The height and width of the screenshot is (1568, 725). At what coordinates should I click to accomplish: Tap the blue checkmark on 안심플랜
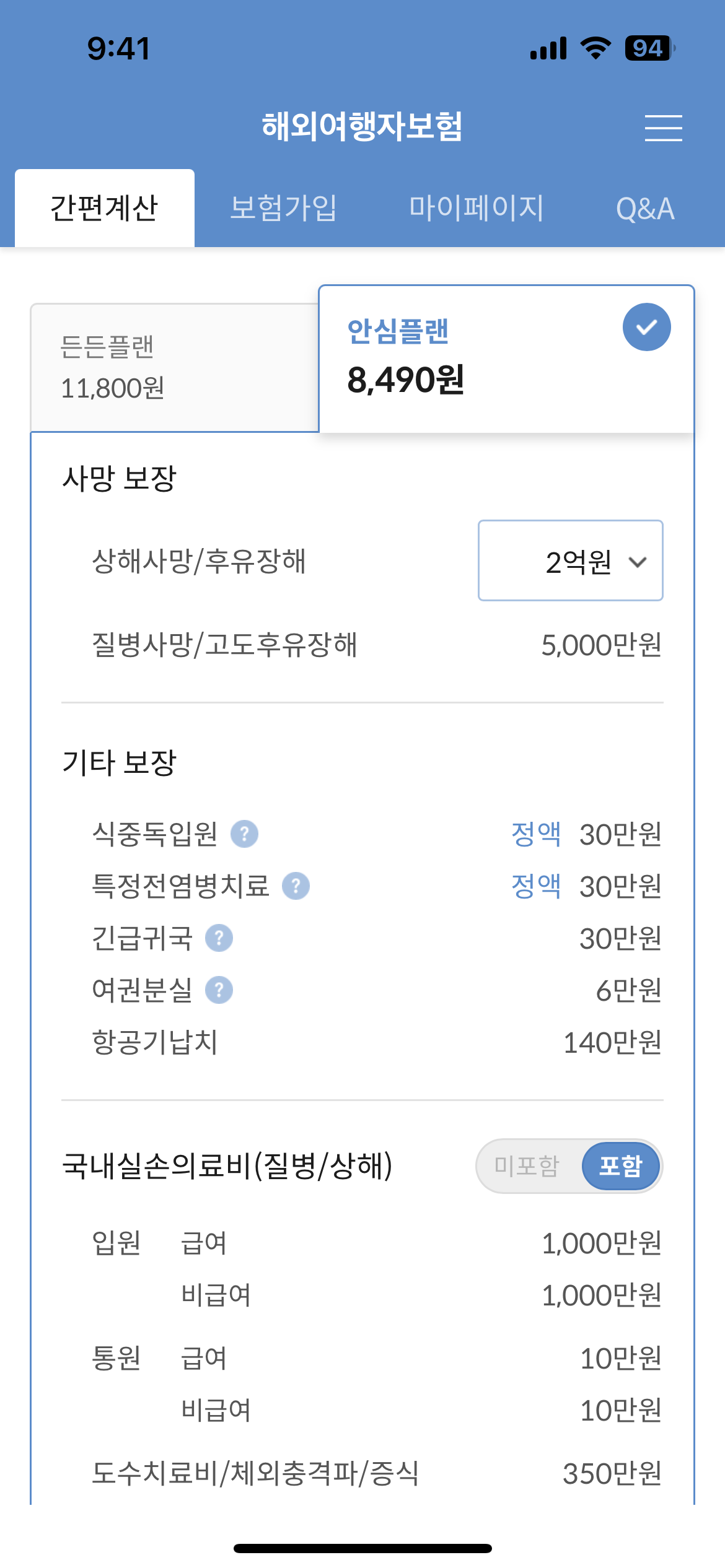[646, 327]
